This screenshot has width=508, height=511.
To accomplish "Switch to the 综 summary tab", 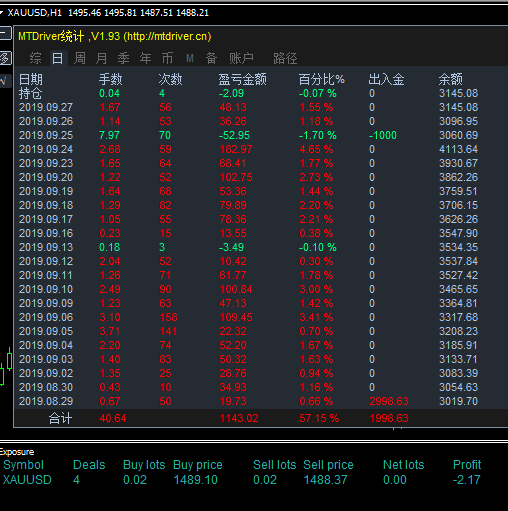I will (x=36, y=58).
